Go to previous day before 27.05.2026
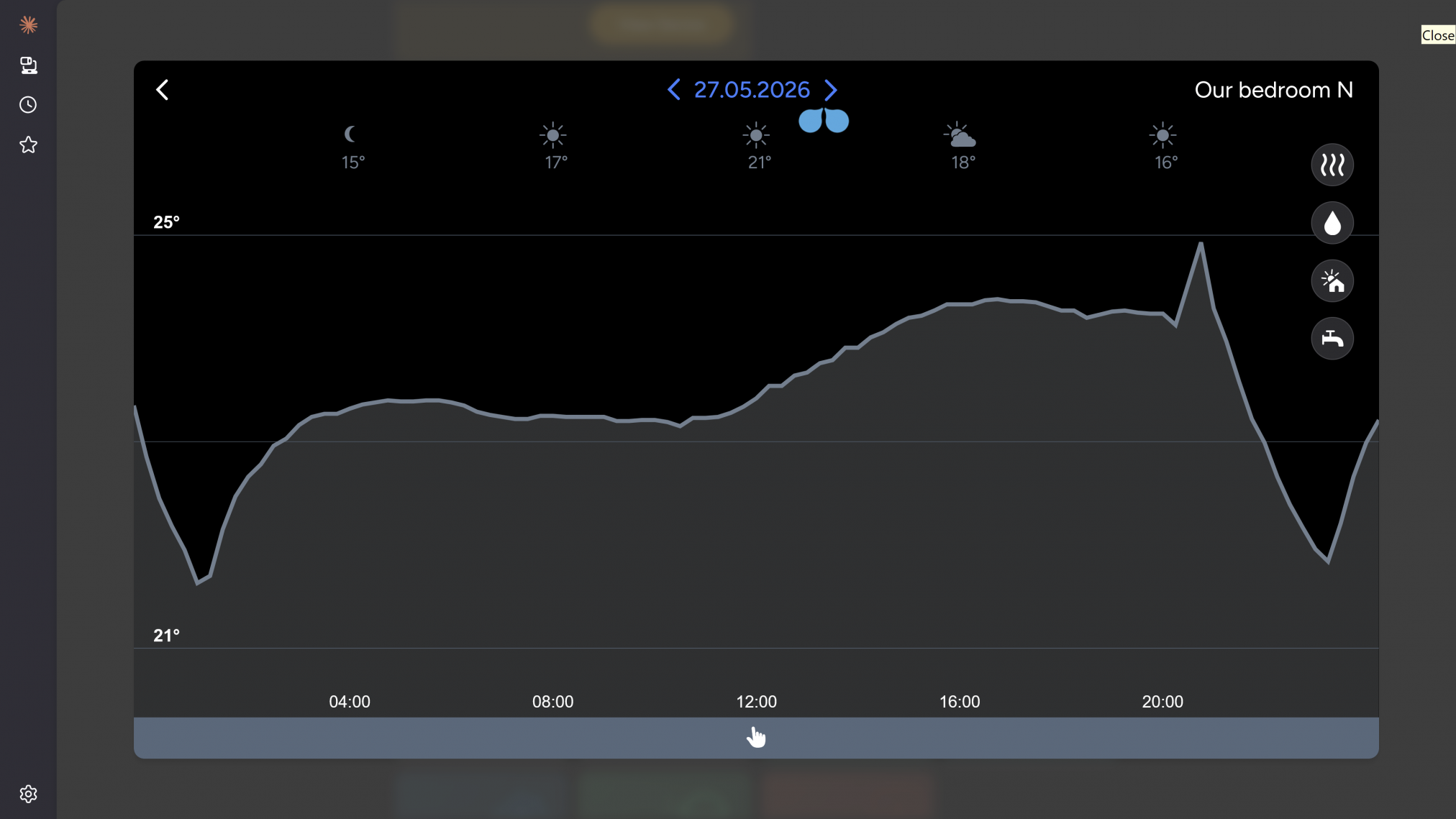Image resolution: width=1456 pixels, height=819 pixels. click(674, 90)
